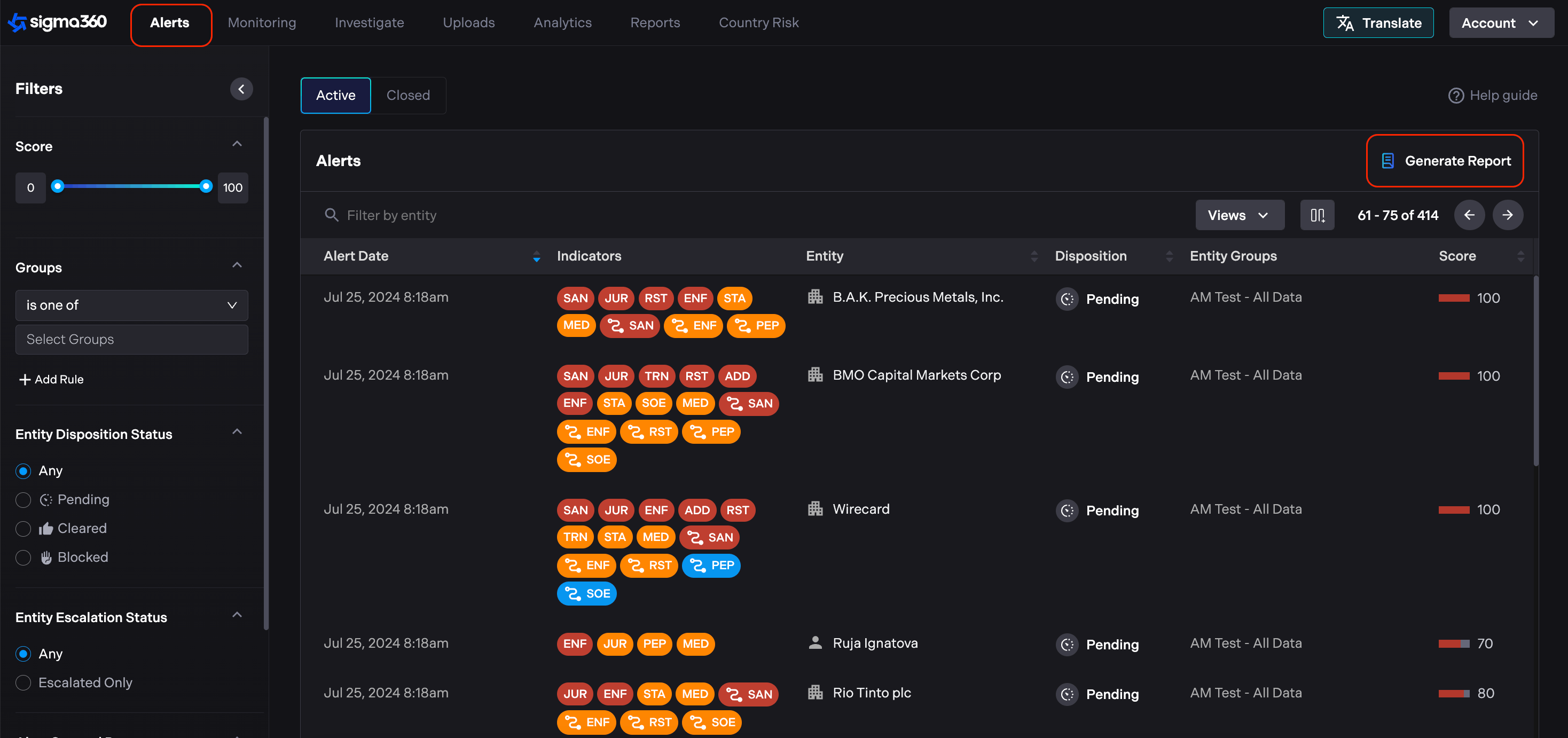Open the Country Risk menu
Screen dimensions: 1568x738
758,22
